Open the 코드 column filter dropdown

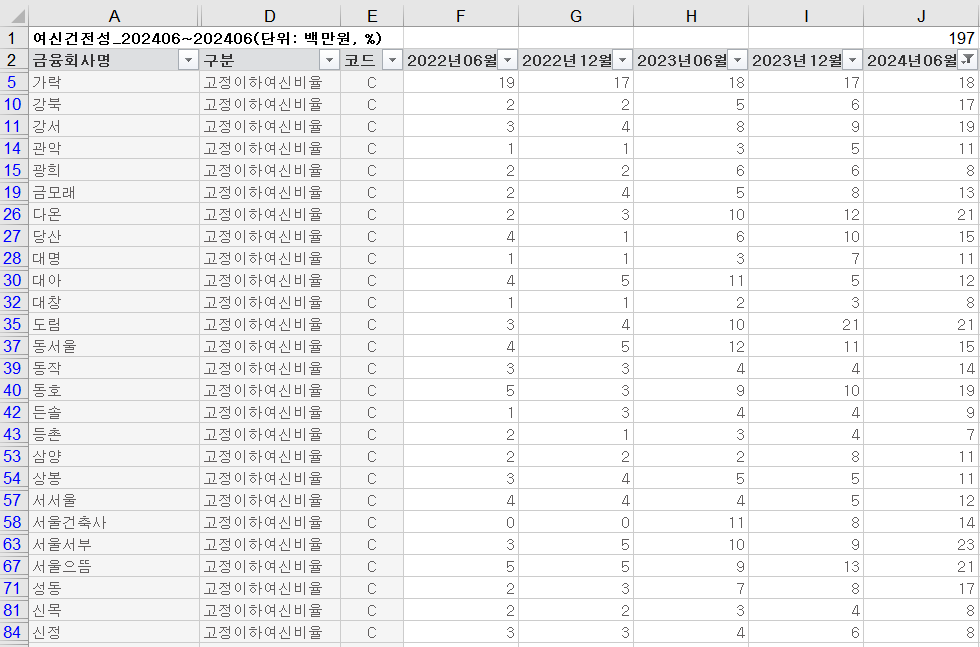point(392,60)
